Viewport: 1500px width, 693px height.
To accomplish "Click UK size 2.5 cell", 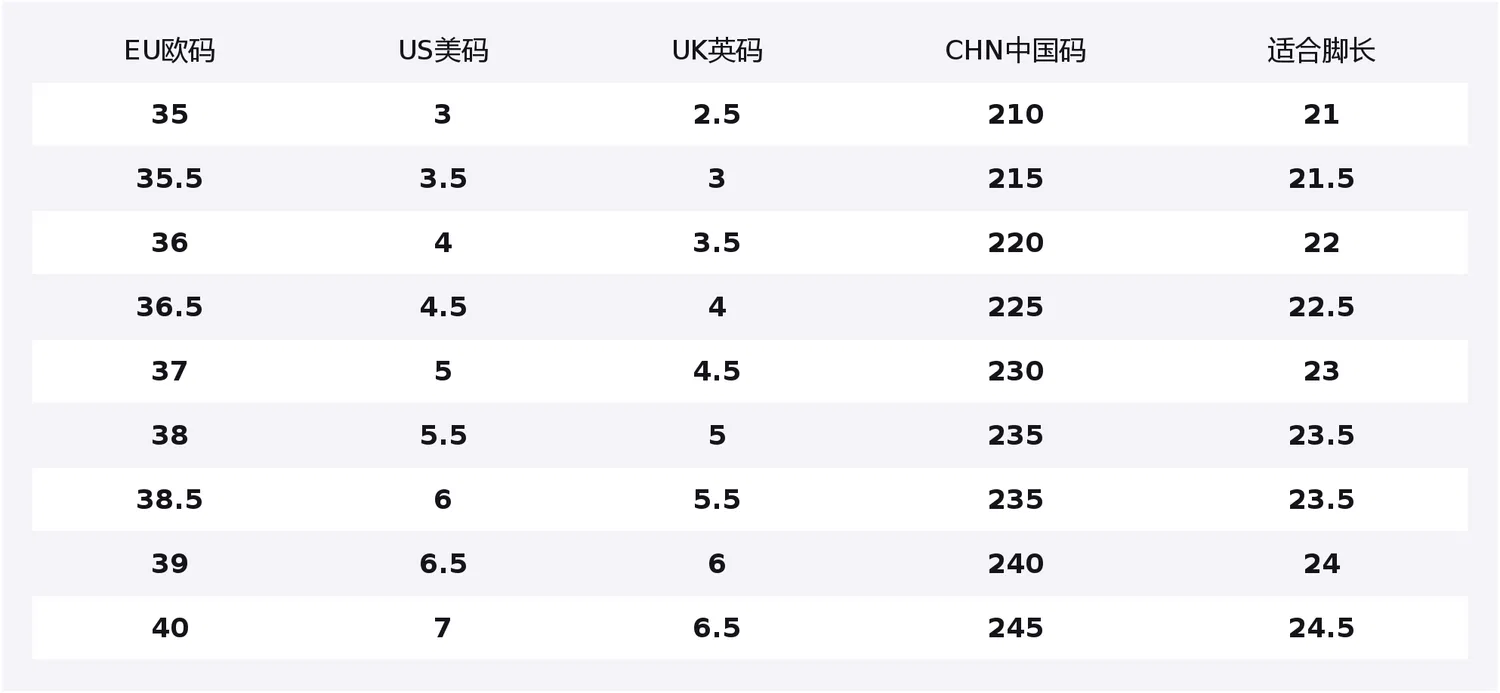I will [x=717, y=115].
